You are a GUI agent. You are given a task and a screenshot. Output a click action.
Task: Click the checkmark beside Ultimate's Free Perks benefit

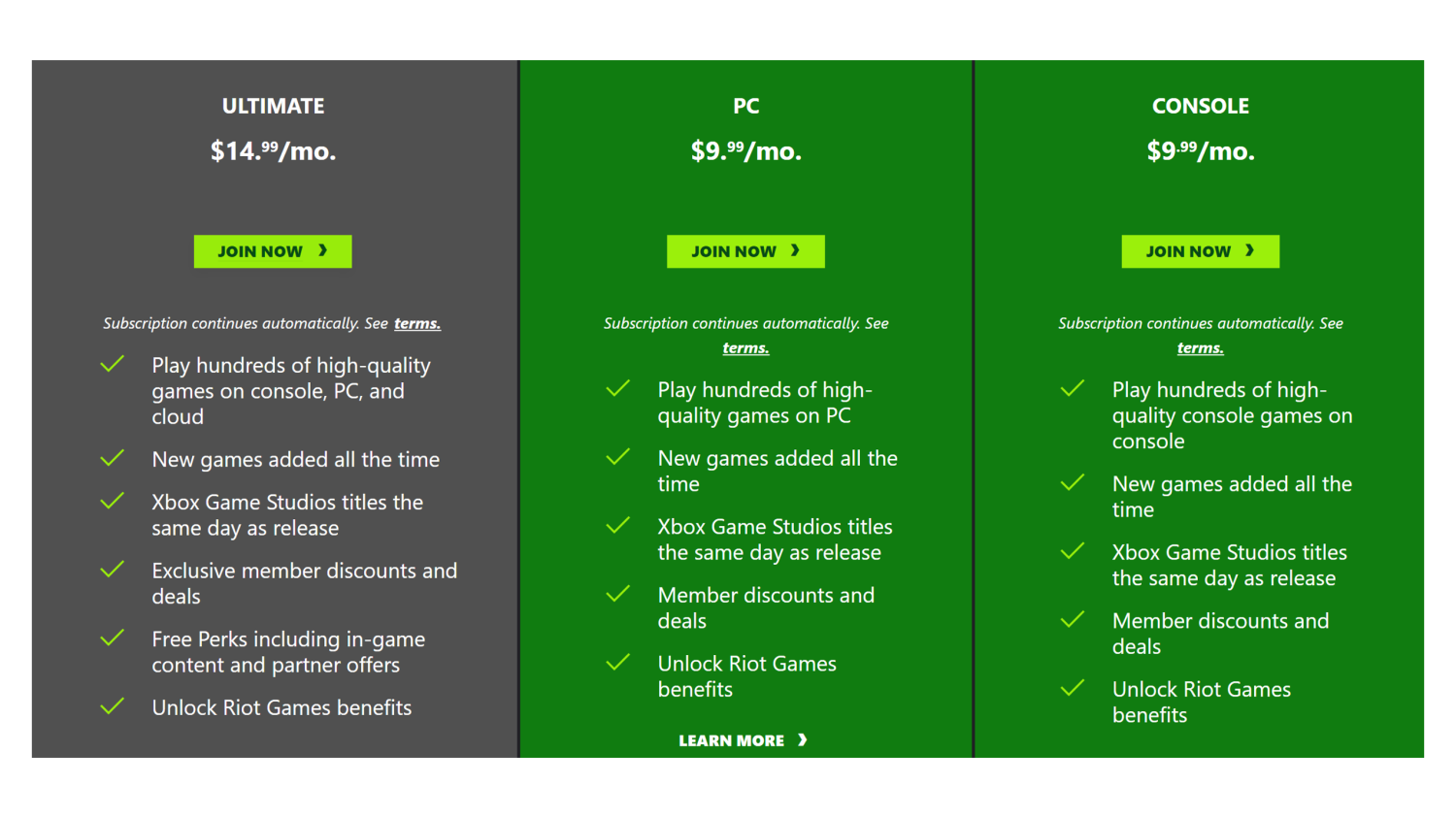pos(112,638)
